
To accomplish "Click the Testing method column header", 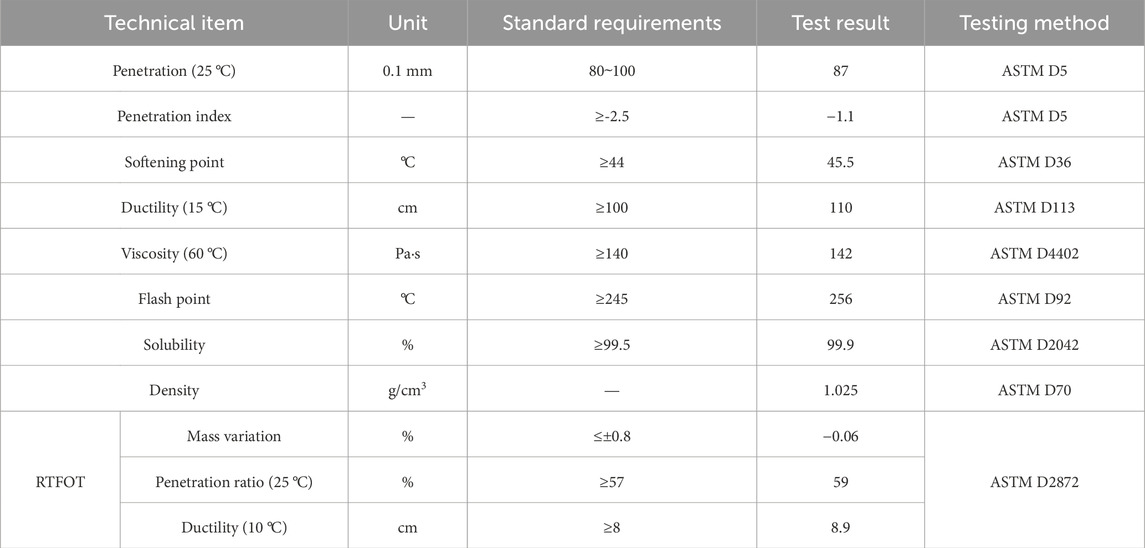I will pos(1034,23).
